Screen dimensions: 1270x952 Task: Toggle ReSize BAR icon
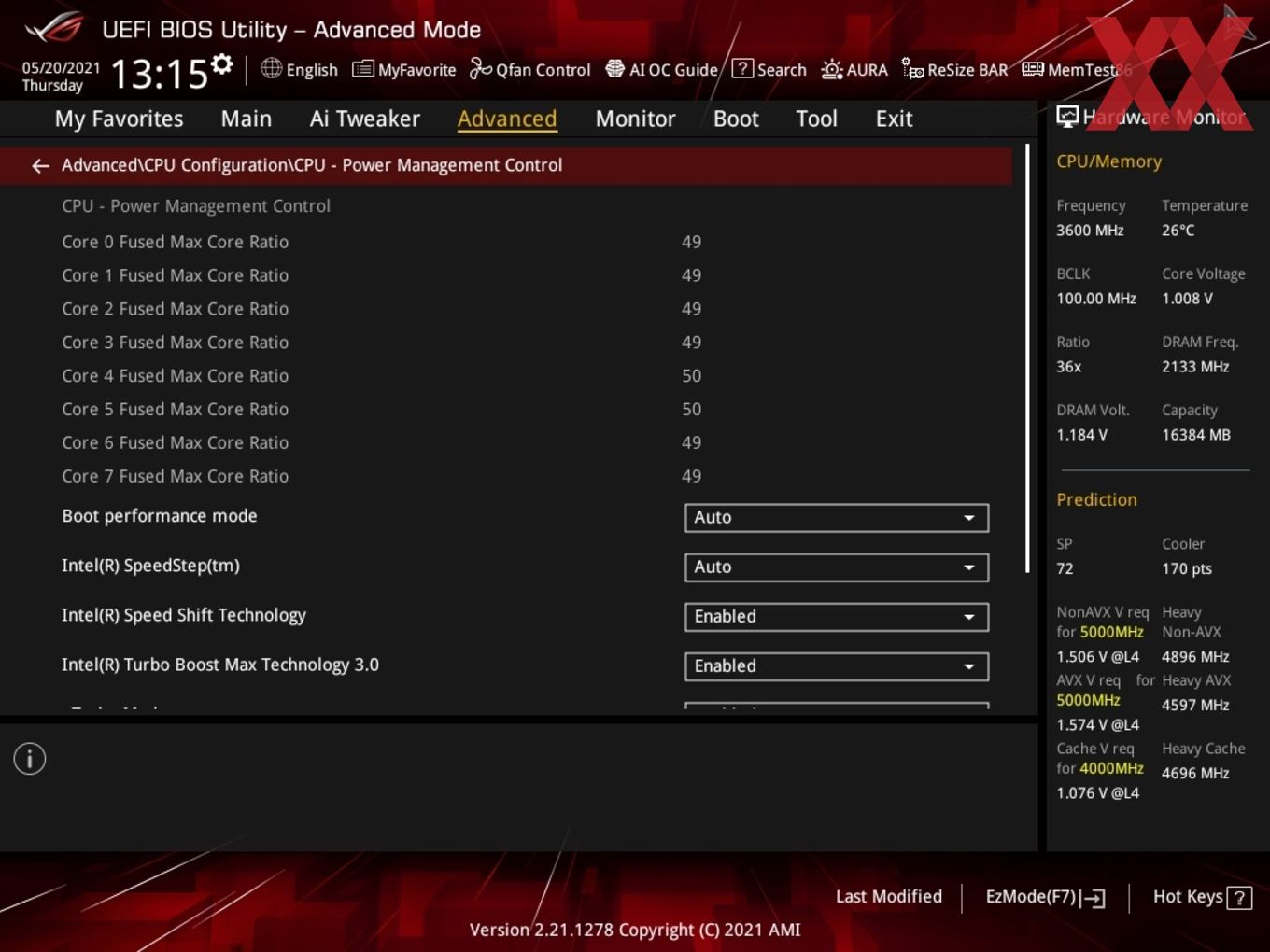click(912, 69)
